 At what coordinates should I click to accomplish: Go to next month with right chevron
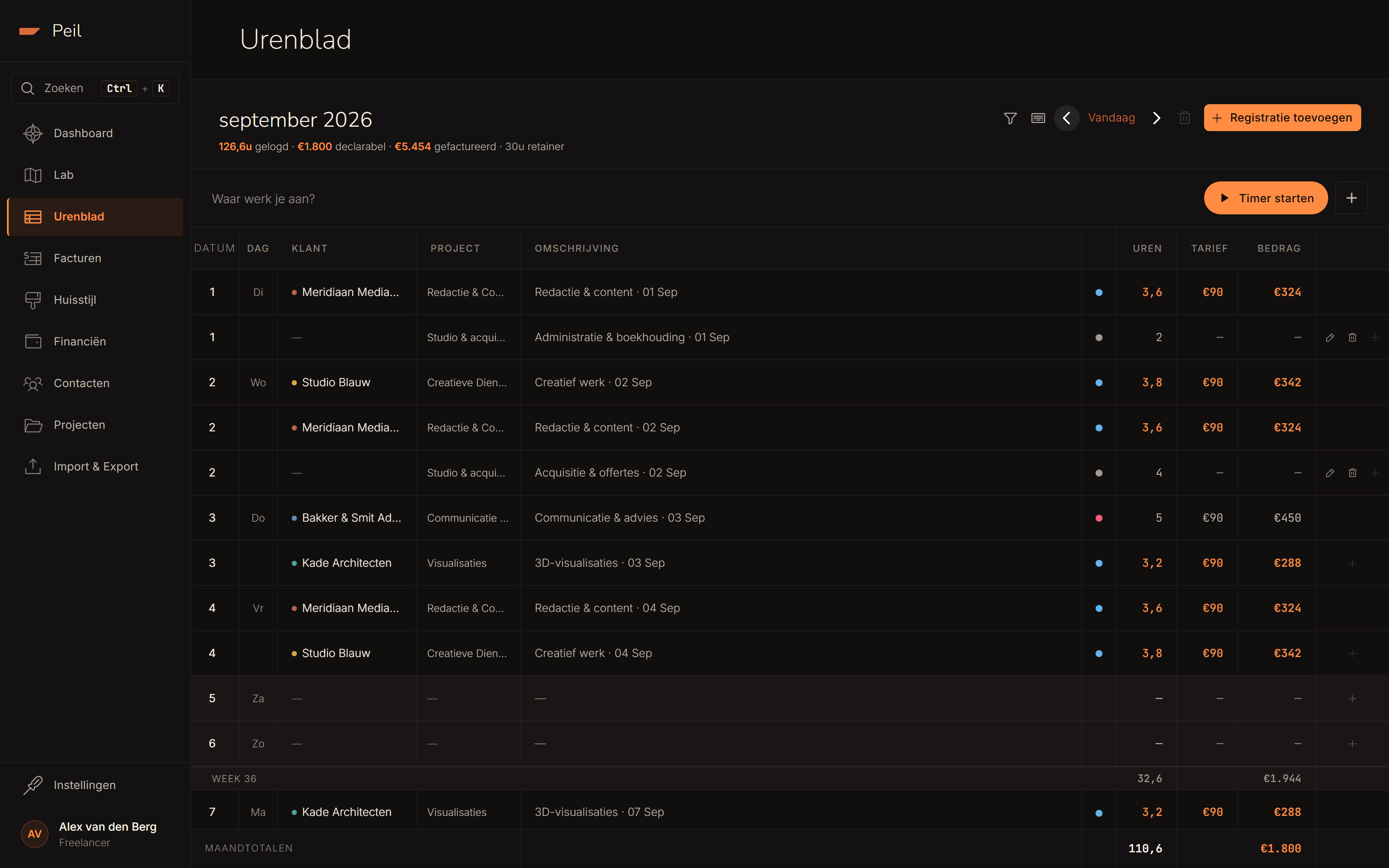1156,118
